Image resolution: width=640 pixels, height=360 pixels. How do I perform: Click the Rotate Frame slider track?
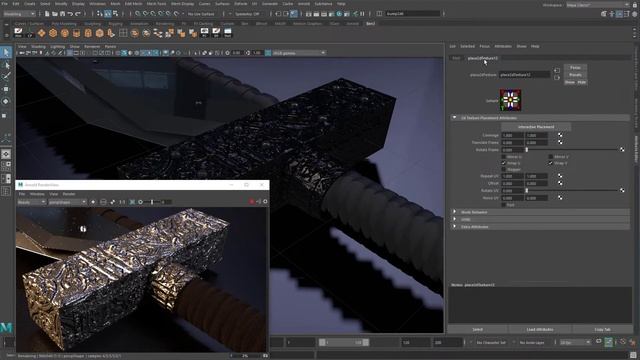(573, 150)
